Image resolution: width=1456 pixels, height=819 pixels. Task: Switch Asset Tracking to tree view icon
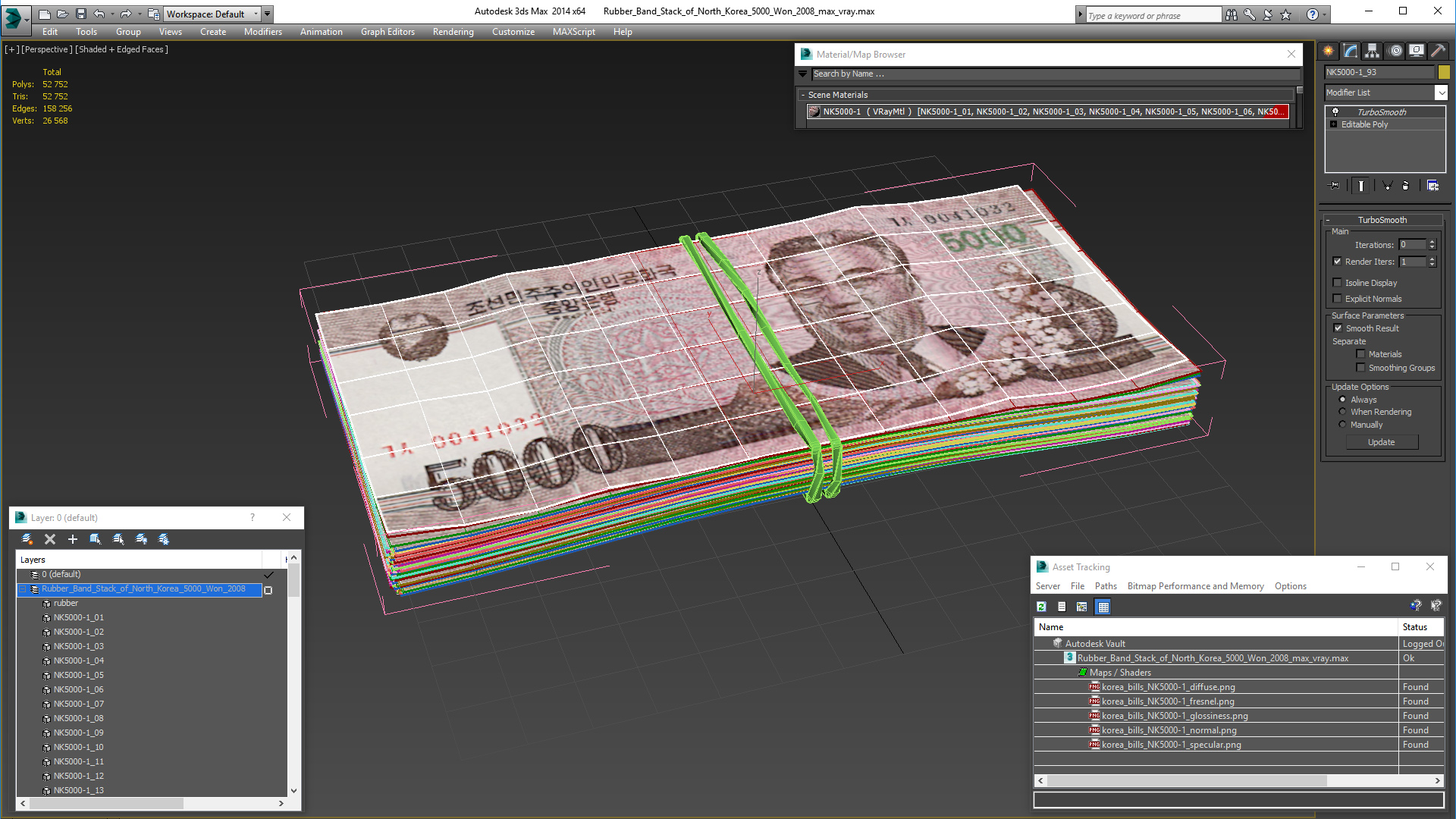1082,607
